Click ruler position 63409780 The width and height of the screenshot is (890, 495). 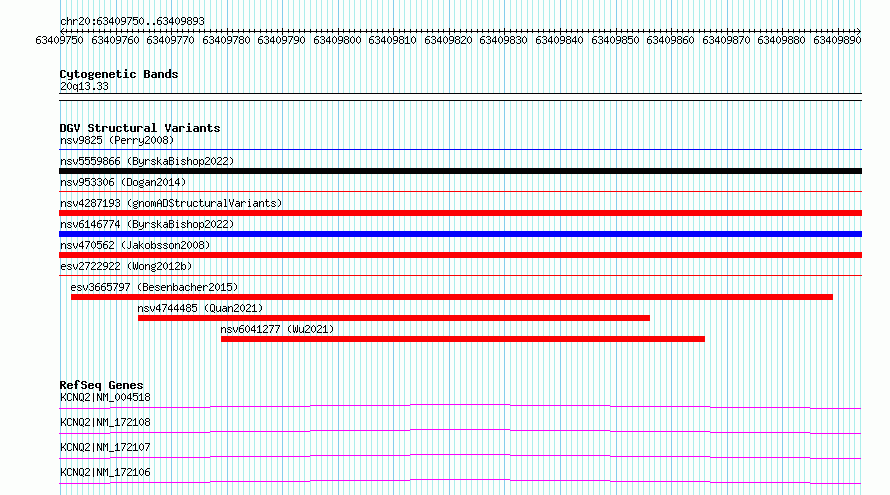(x=226, y=40)
